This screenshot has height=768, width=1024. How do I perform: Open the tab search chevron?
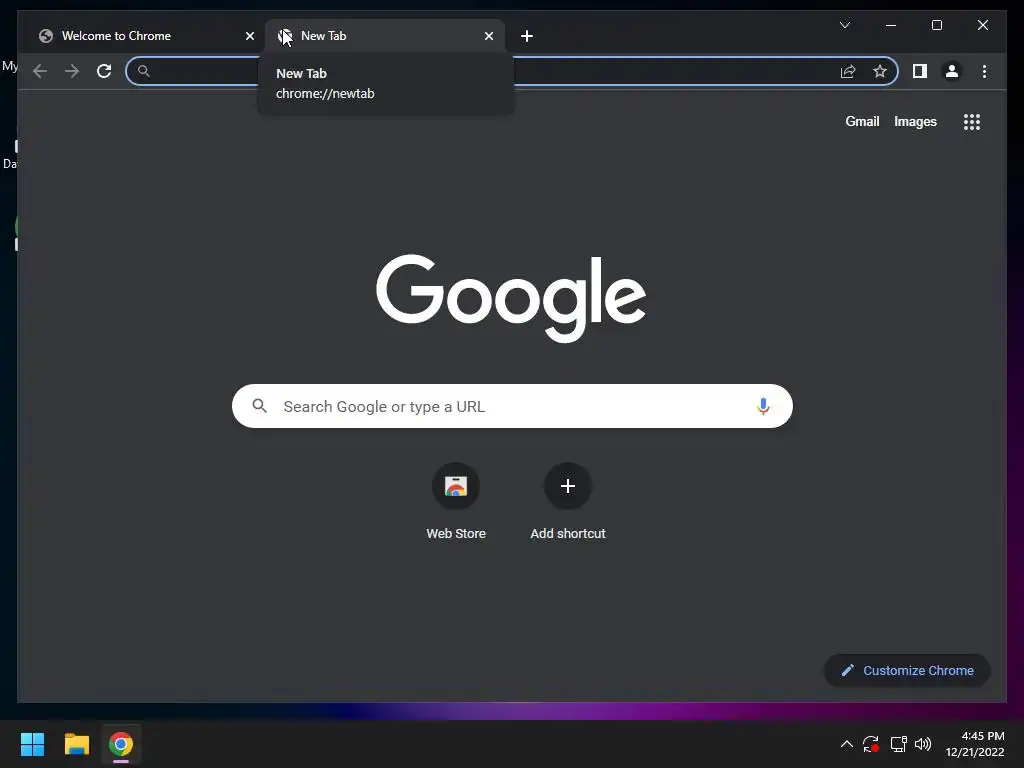[844, 25]
